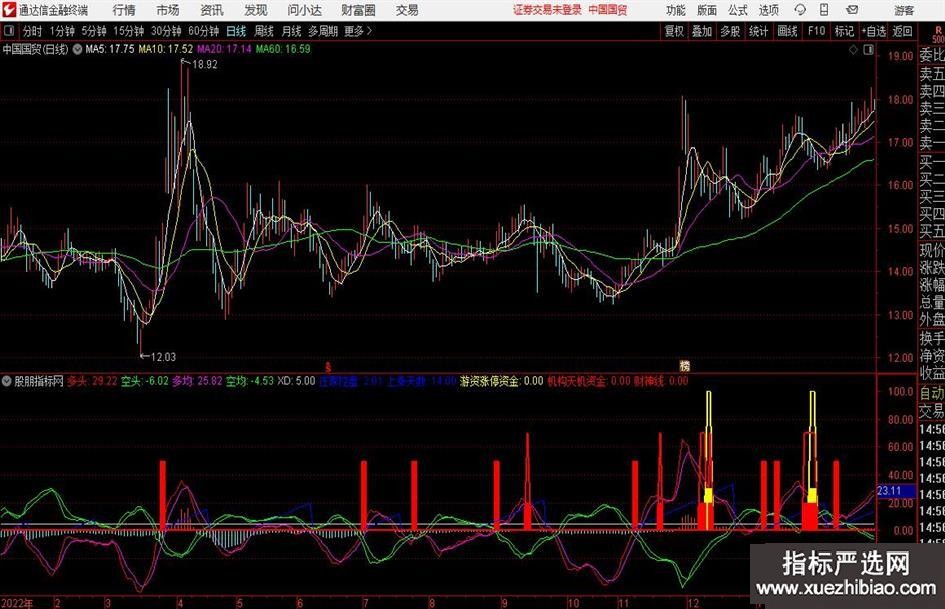Click the 返回 back button

(902, 31)
